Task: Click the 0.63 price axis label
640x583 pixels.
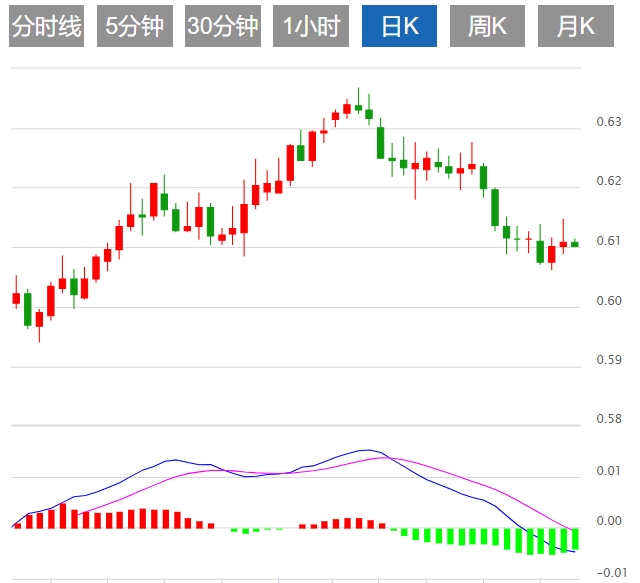Action: (x=609, y=122)
